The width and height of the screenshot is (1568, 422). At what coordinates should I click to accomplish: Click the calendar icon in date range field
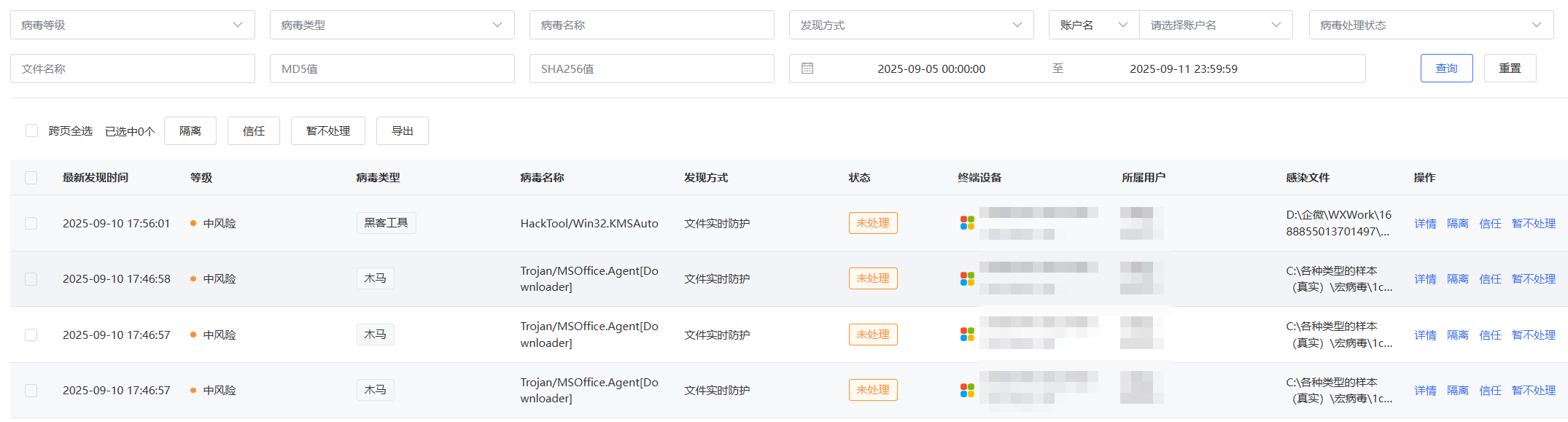click(x=807, y=69)
